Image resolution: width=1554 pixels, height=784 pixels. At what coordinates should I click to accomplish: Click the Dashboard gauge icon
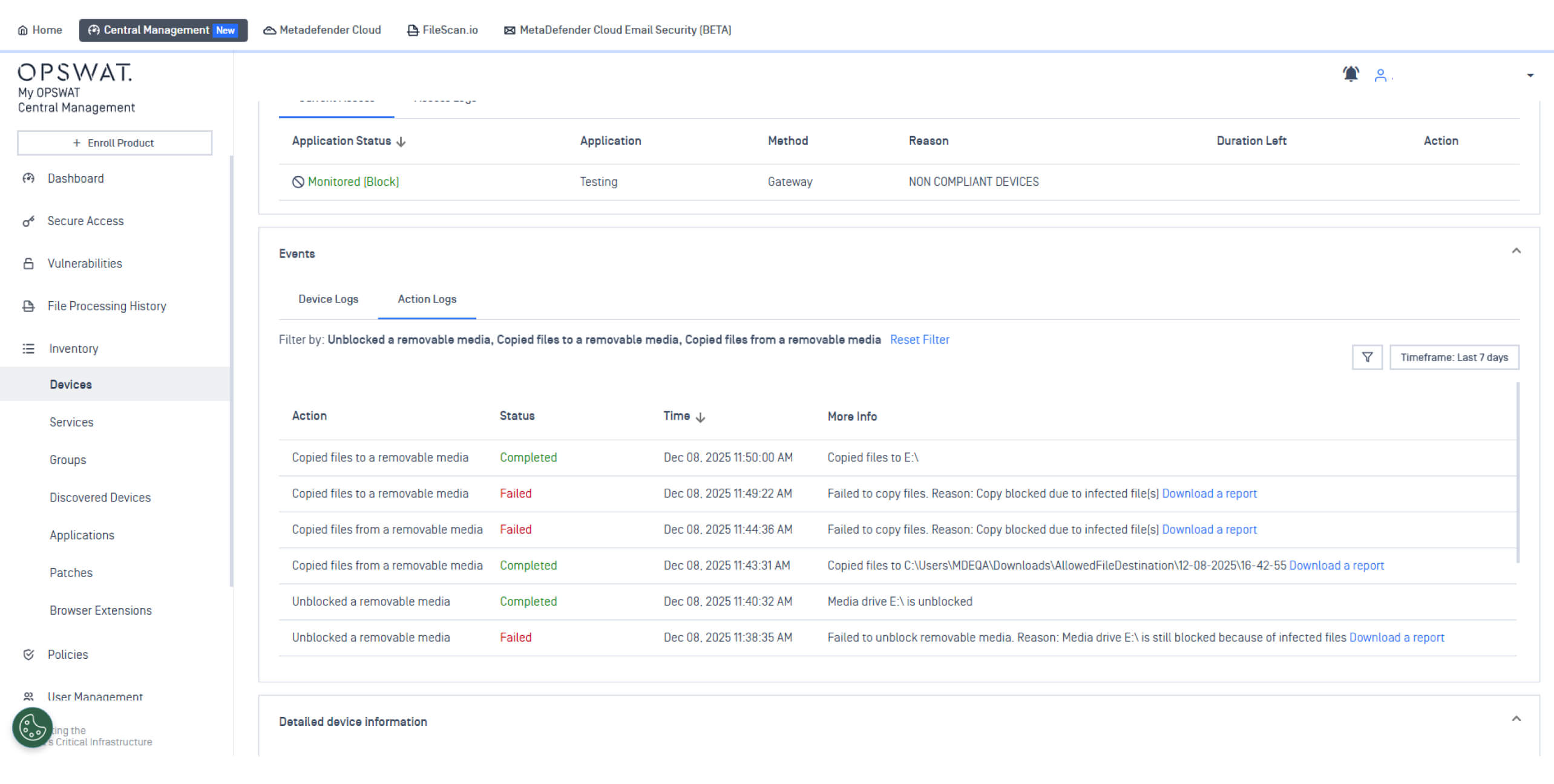(x=28, y=178)
